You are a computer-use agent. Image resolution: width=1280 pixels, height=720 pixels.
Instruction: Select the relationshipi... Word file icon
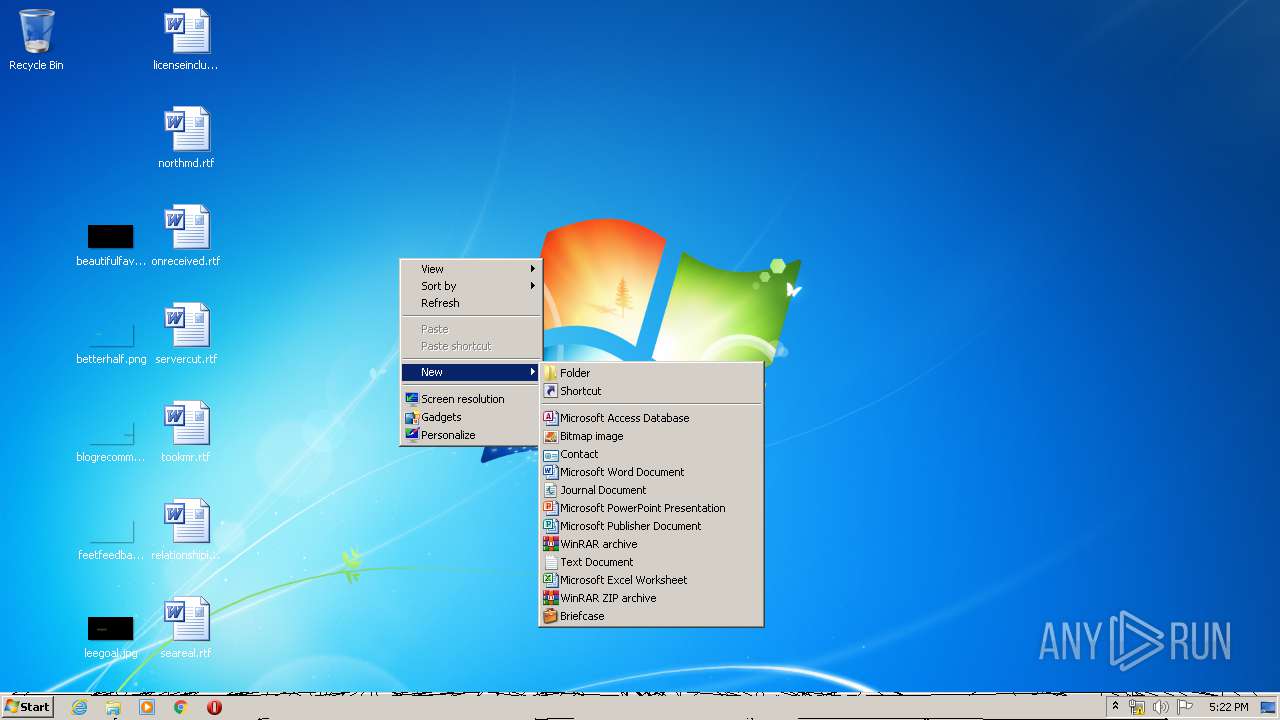(186, 530)
